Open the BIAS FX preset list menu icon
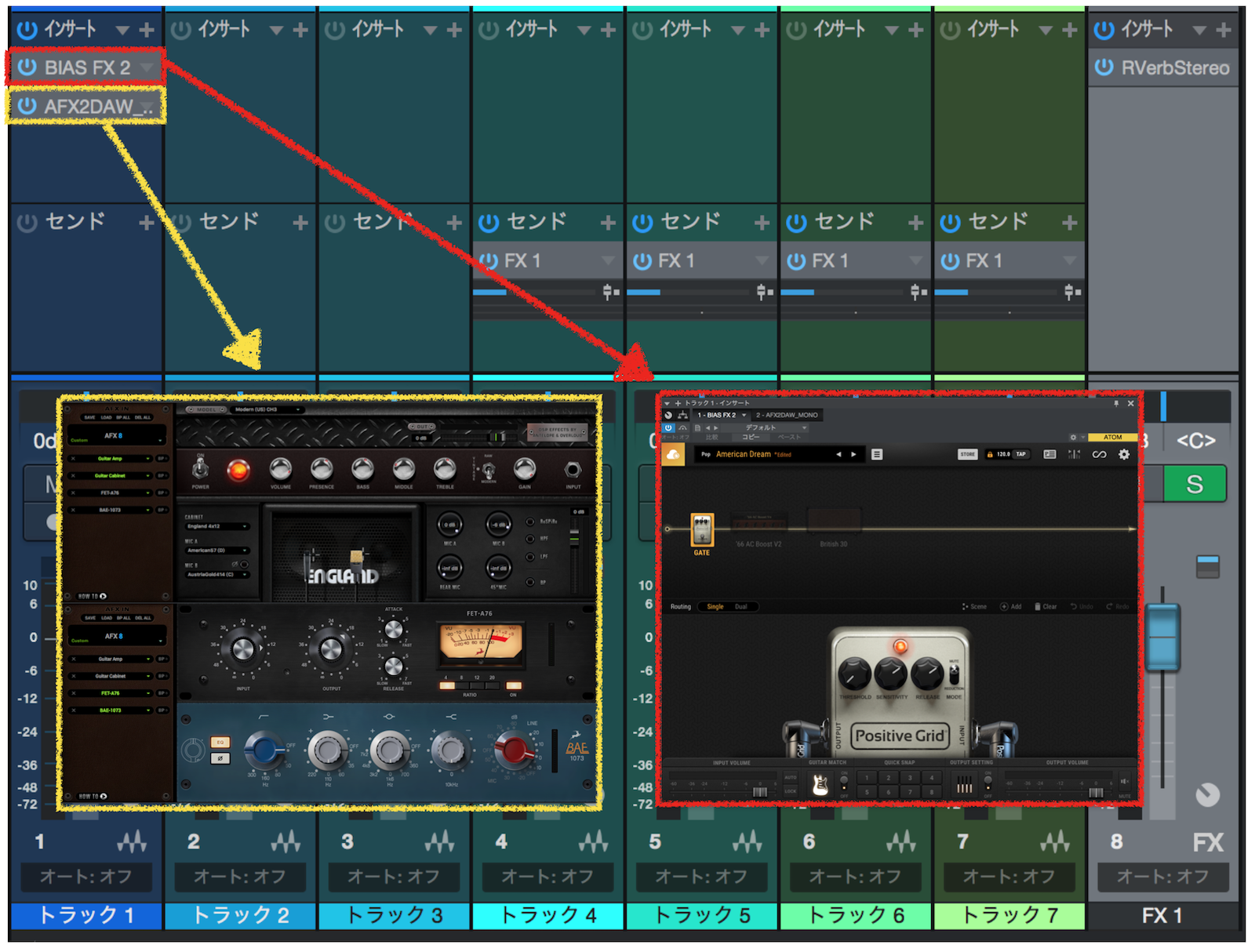This screenshot has width=1255, height=952. (877, 455)
